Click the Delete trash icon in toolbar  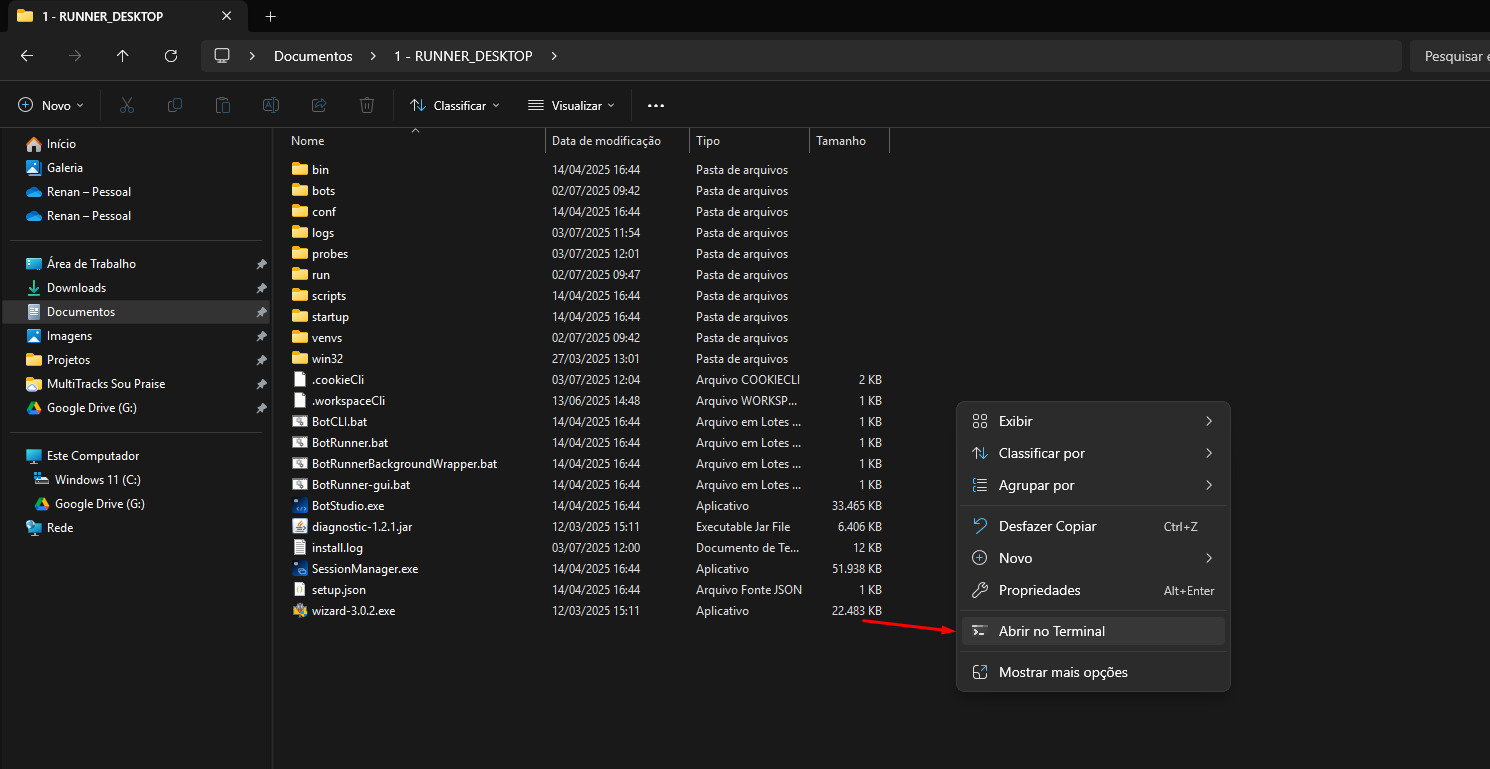click(x=367, y=105)
